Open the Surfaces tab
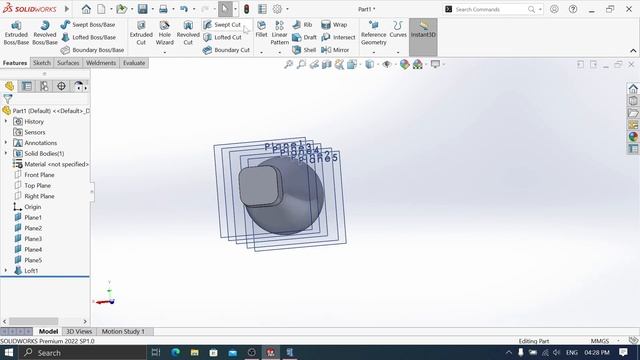 pos(68,63)
